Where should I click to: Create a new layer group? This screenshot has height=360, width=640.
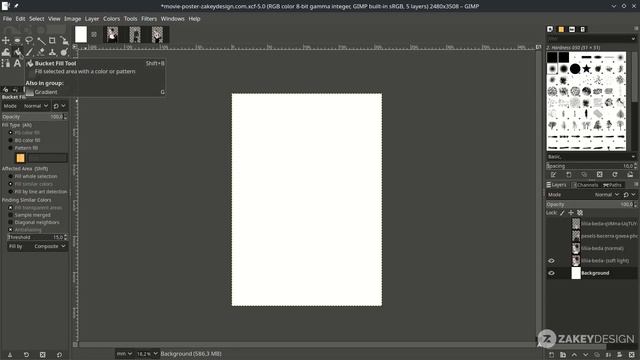point(563,355)
